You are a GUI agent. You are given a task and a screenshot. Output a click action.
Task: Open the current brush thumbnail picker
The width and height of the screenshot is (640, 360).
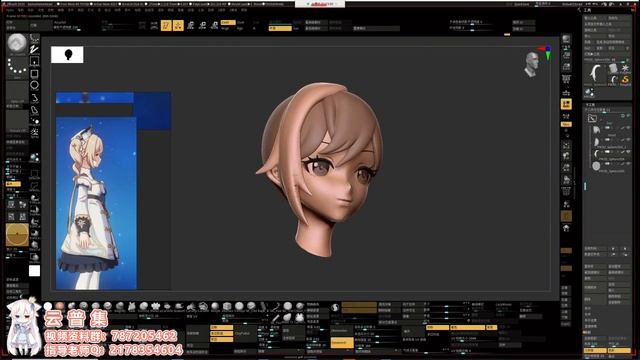pos(17,44)
